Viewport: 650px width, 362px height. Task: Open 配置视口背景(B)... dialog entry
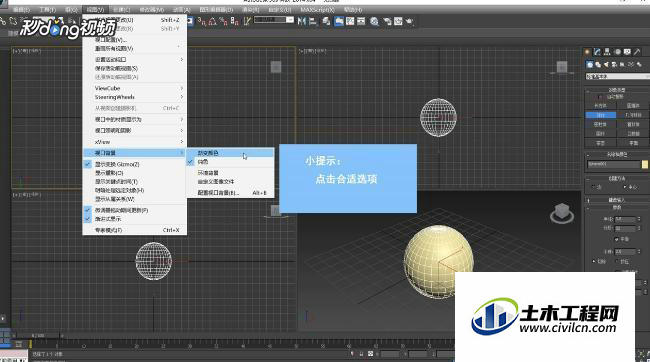230,193
